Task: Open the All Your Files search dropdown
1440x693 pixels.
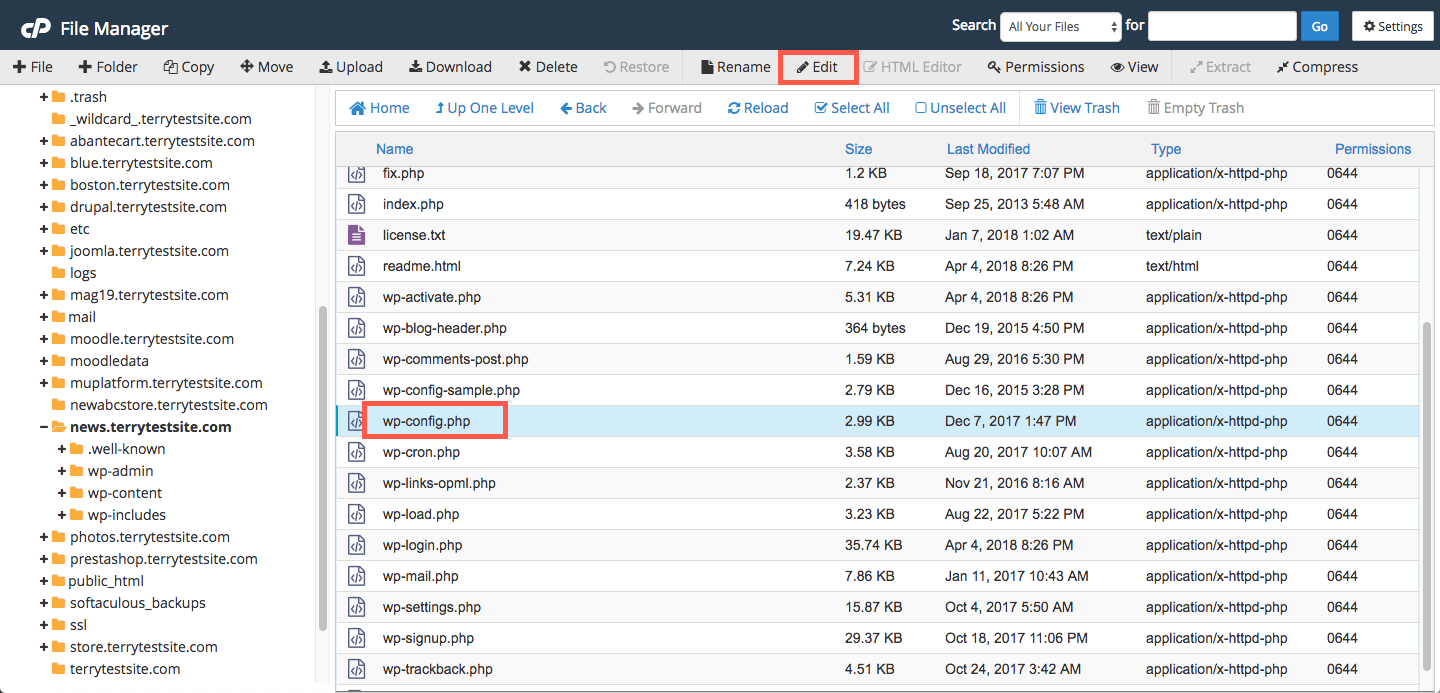Action: (1061, 27)
